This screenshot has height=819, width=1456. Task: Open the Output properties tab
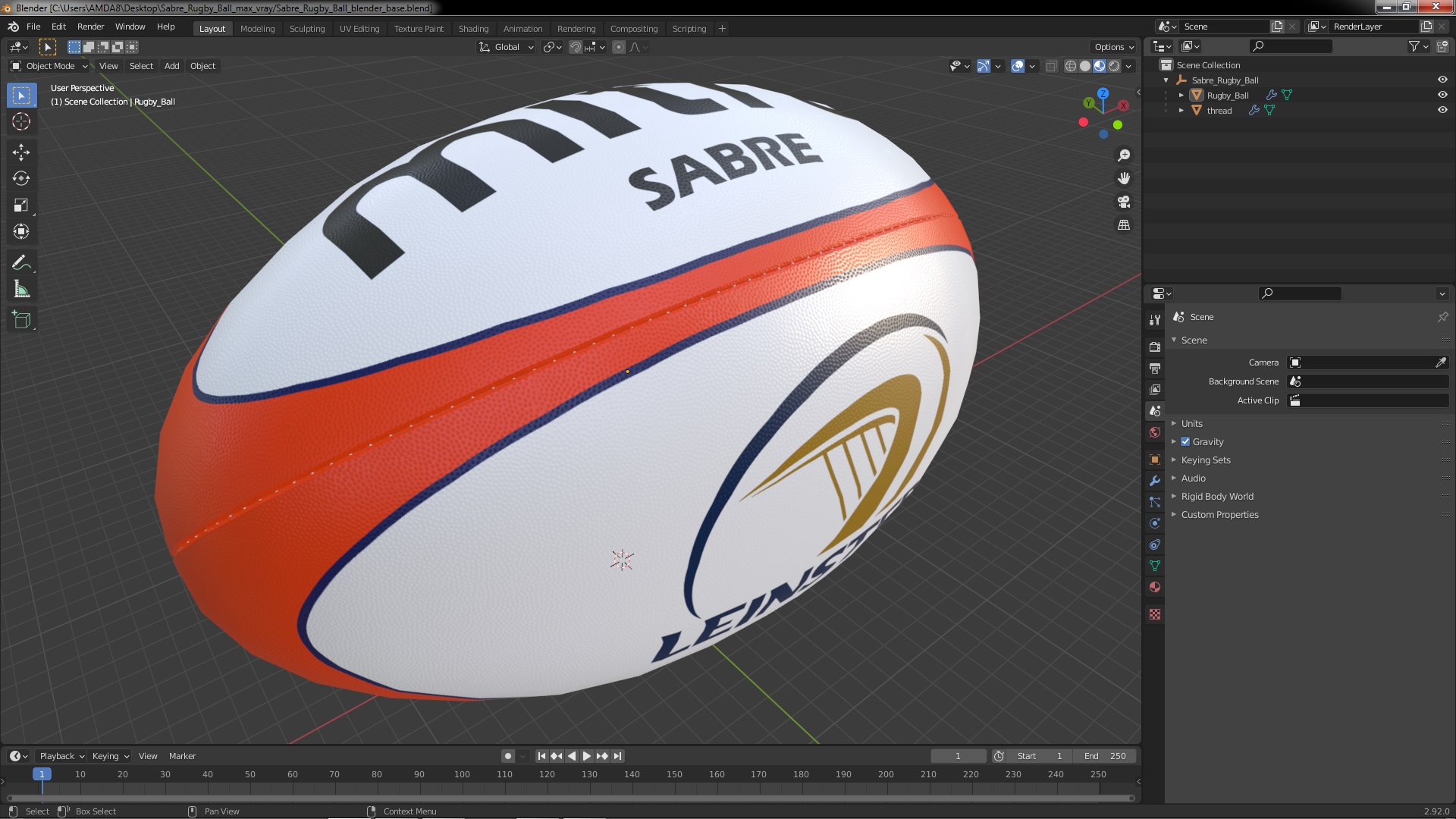1155,368
